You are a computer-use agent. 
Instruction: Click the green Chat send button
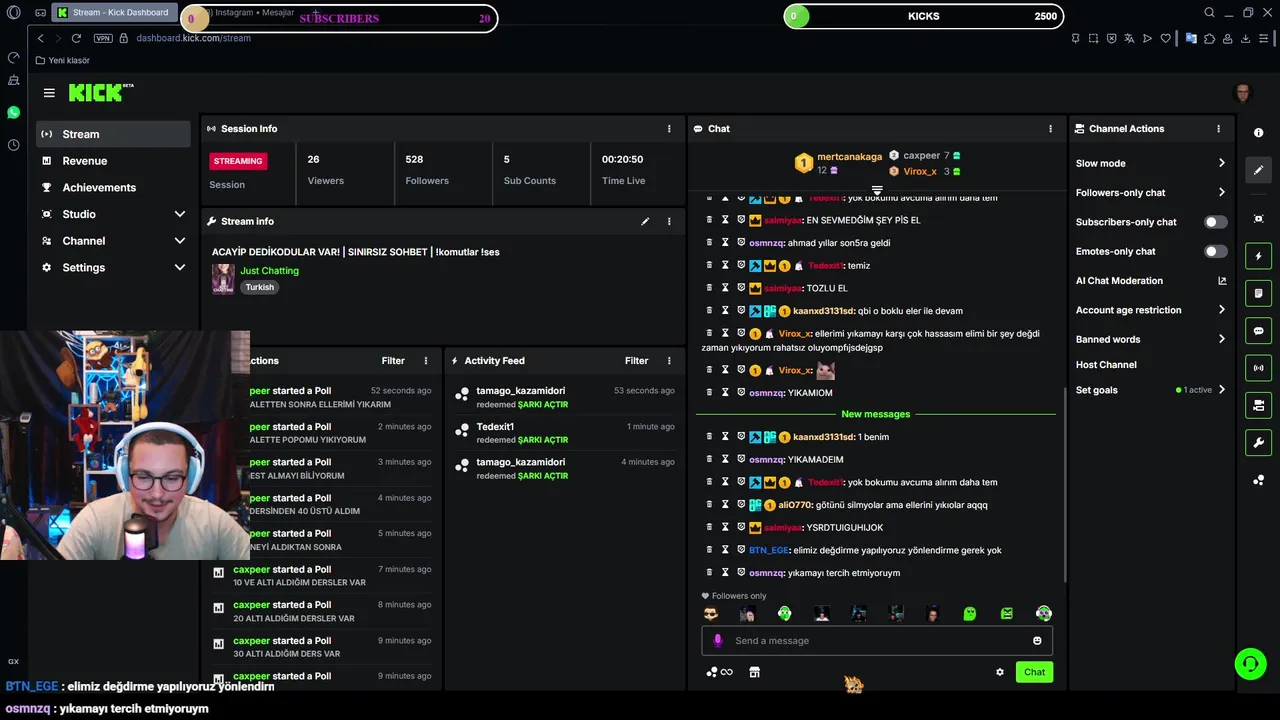click(1034, 672)
